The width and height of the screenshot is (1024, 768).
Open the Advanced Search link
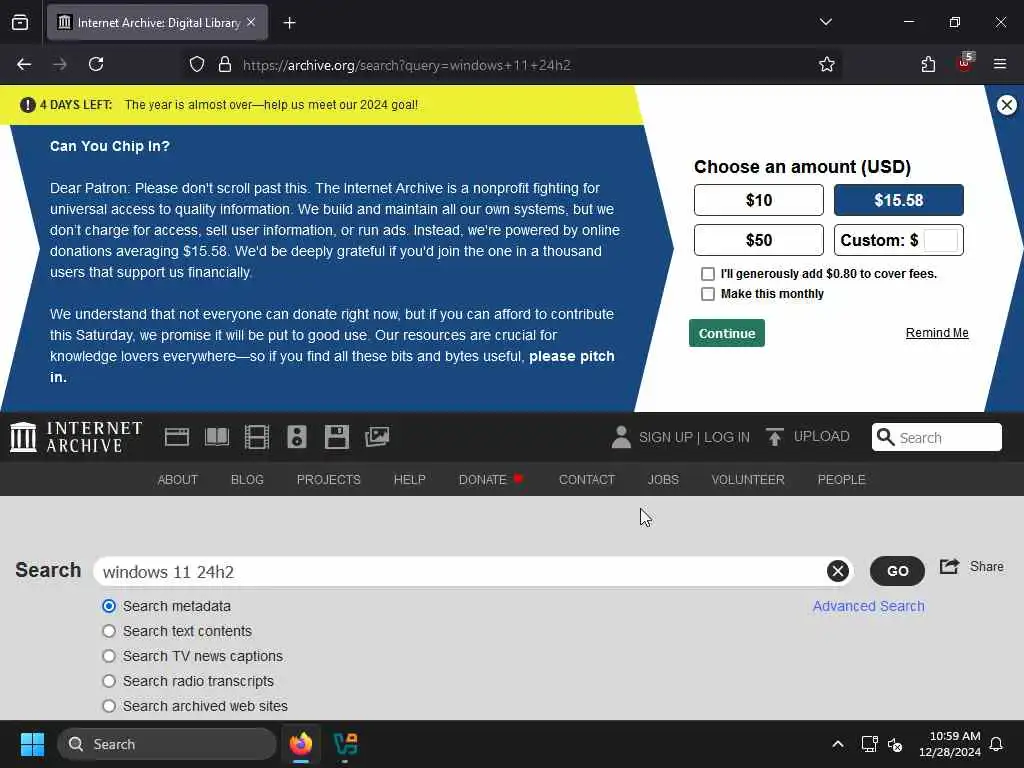tap(869, 606)
